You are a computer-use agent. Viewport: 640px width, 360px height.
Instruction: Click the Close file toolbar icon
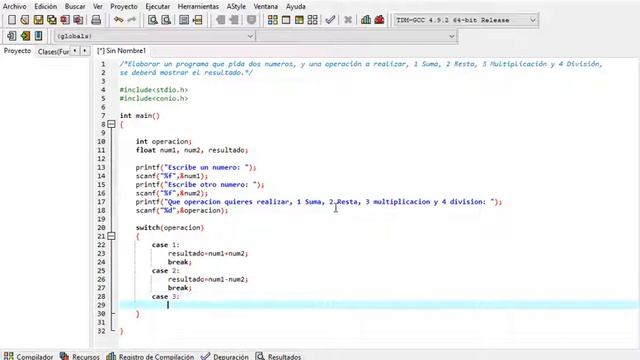click(65, 20)
